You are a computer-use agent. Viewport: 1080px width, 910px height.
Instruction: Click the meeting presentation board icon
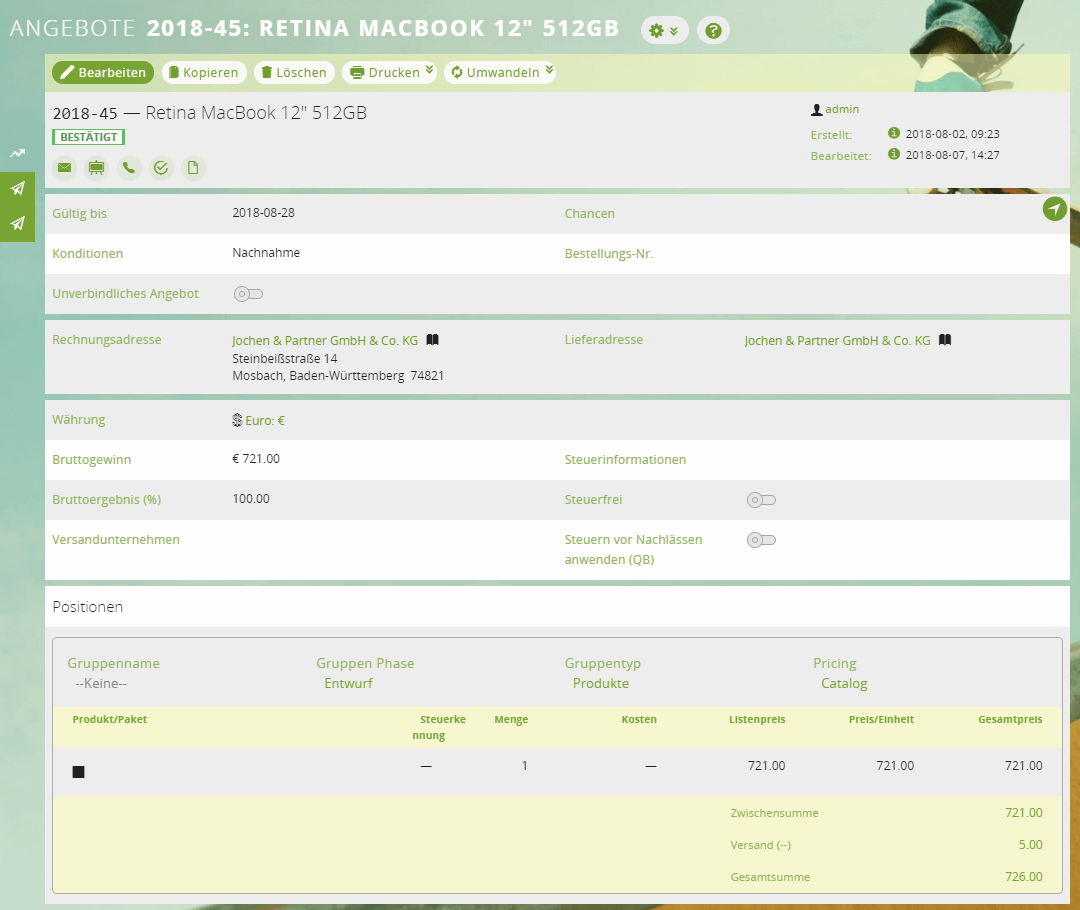97,168
